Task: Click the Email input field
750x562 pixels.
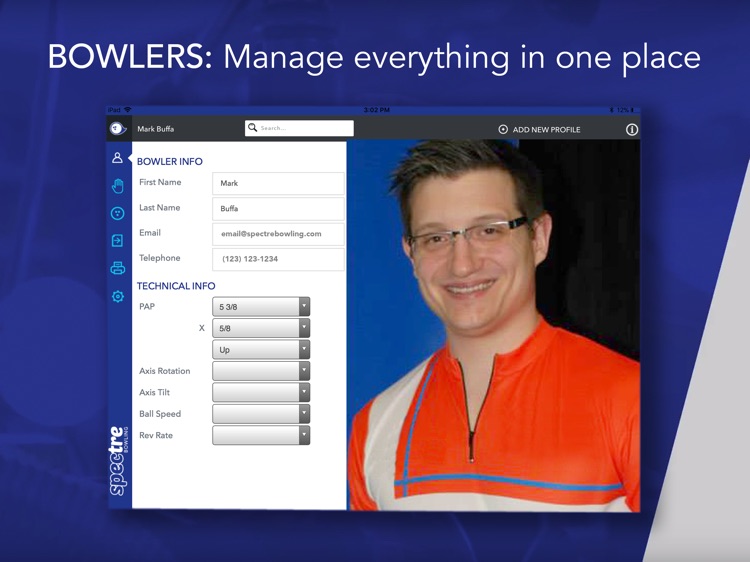Action: 278,234
